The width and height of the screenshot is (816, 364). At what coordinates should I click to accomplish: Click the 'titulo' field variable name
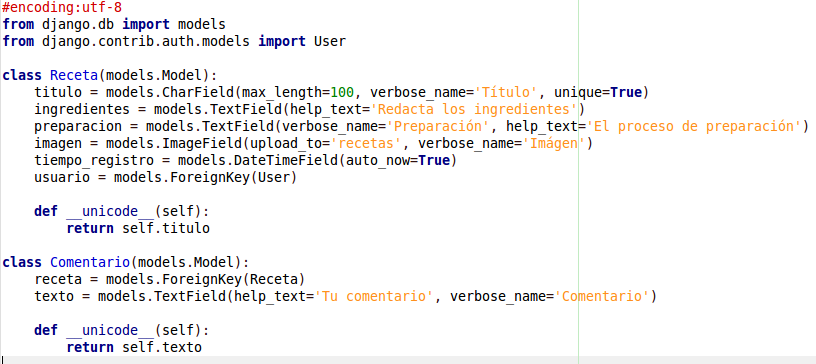click(x=58, y=93)
